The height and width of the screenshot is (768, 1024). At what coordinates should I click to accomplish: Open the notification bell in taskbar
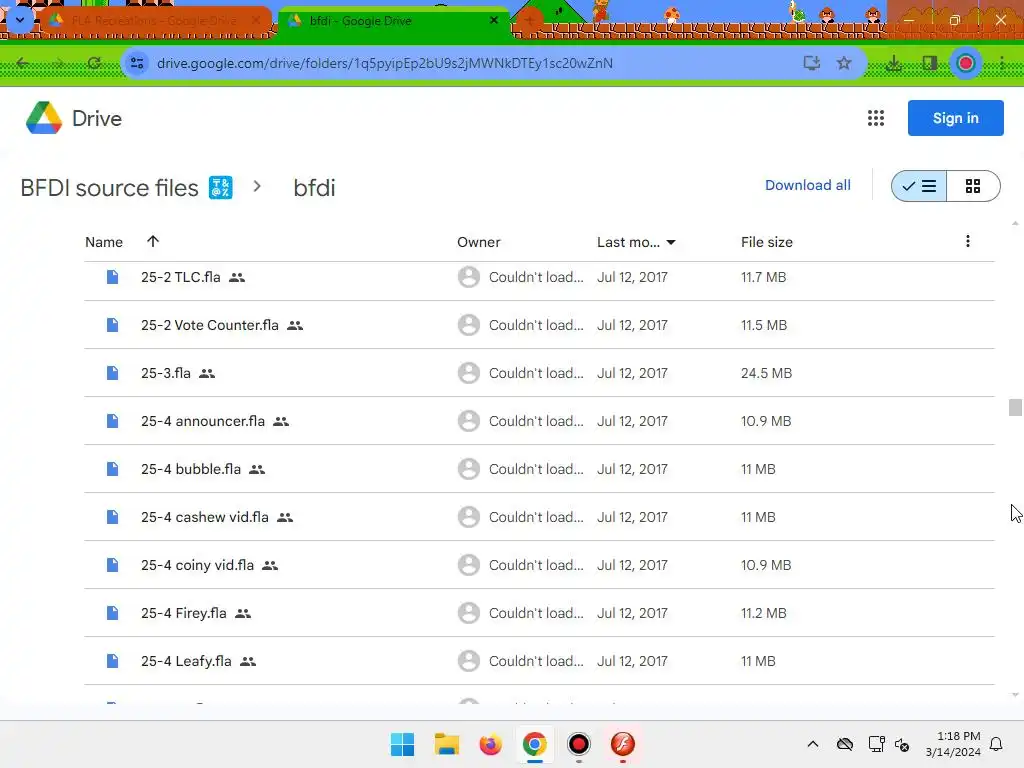click(x=996, y=744)
